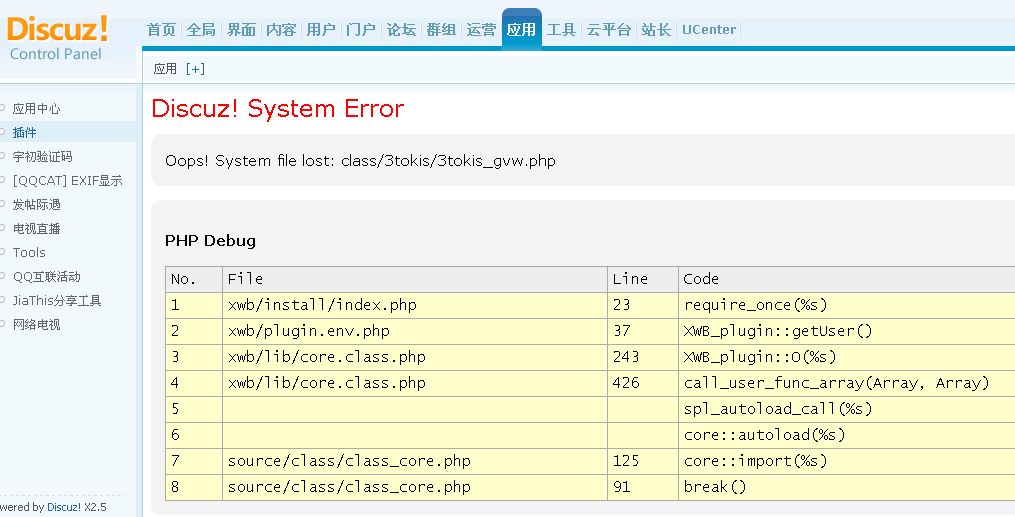Viewport: 1015px width, 517px height.
Task: Open the 论坛 top menu
Action: coord(401,30)
